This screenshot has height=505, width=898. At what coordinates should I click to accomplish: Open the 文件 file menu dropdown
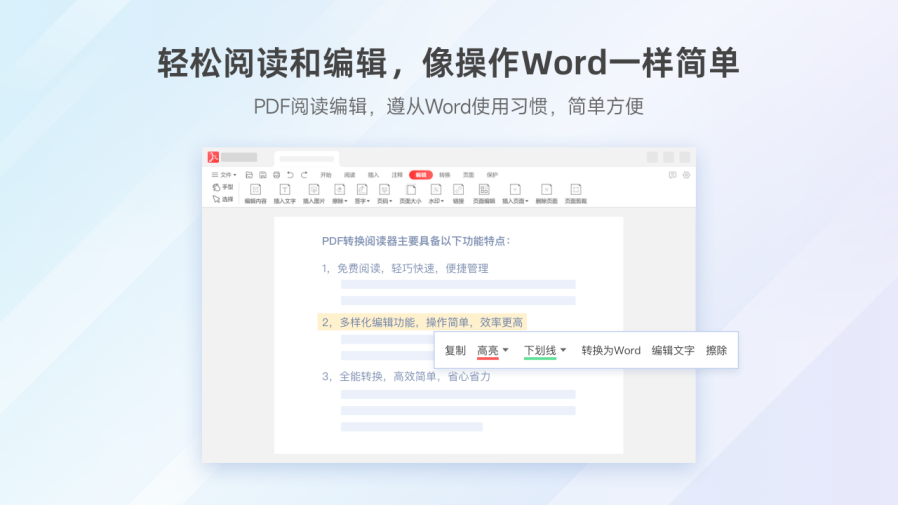coord(224,175)
